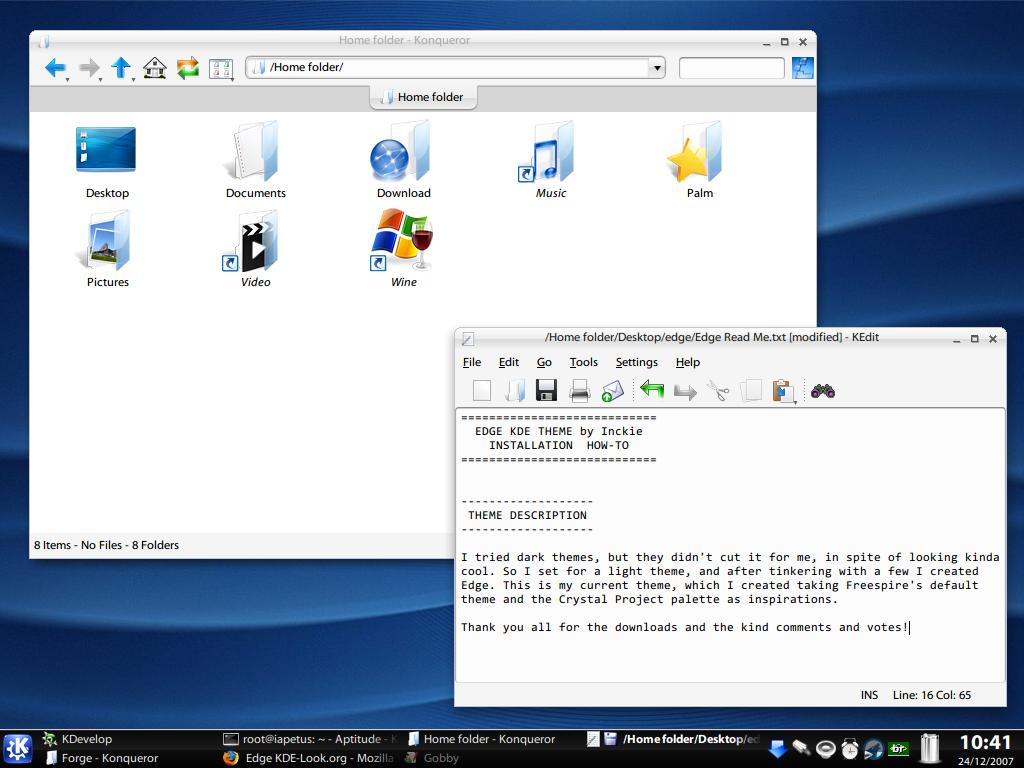Screen dimensions: 1024x768
Task: Open the back history dropdown arrow
Action: click(x=67, y=80)
